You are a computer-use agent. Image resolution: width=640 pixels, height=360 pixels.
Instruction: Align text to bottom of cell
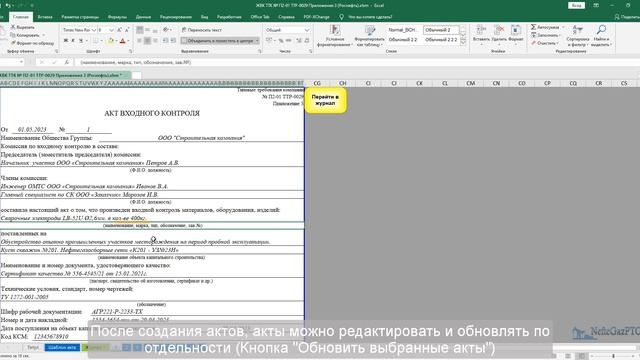click(x=155, y=30)
